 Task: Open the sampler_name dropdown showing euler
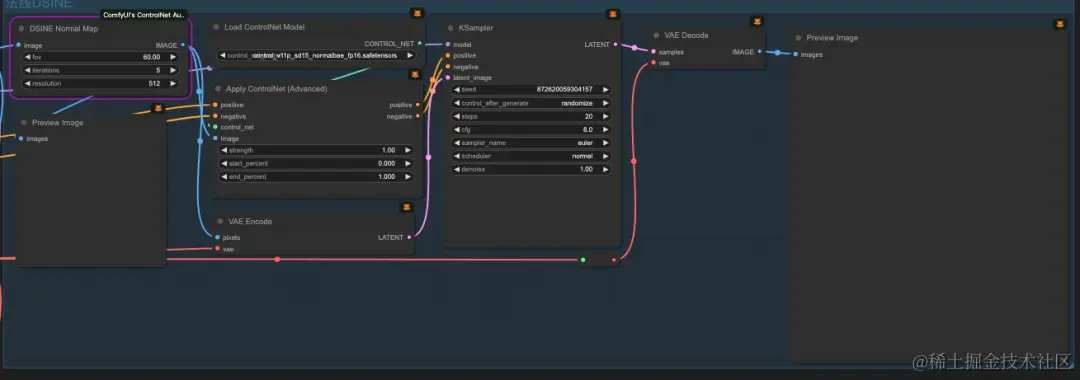coord(531,142)
